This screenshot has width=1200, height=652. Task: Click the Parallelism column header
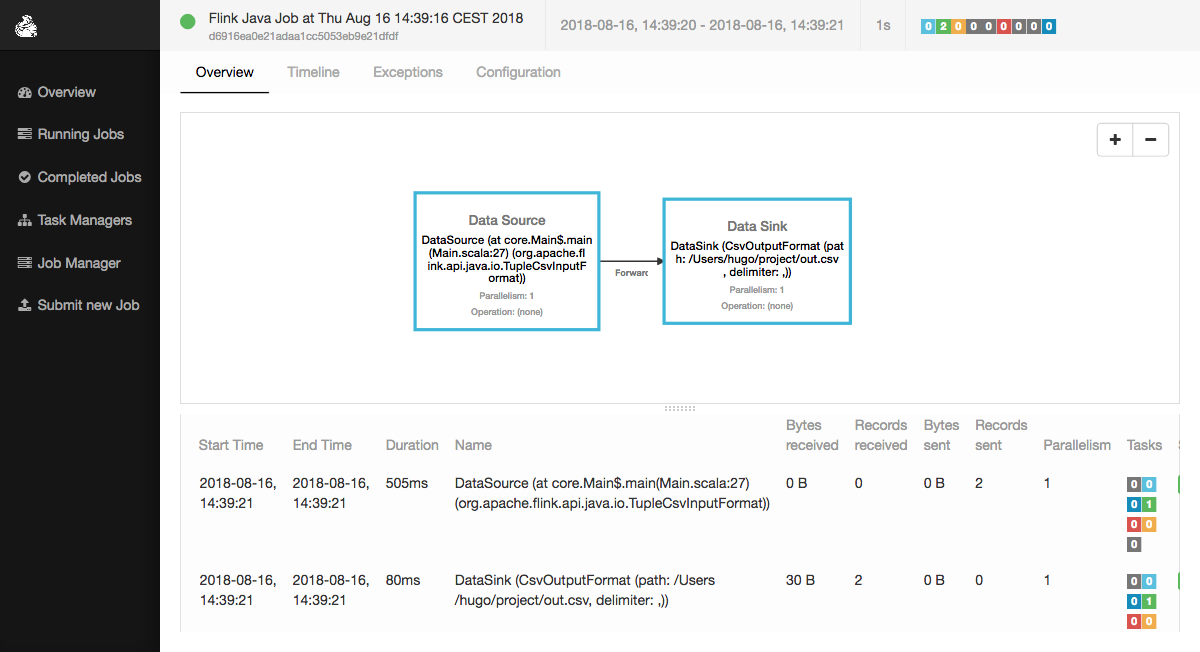tap(1077, 445)
